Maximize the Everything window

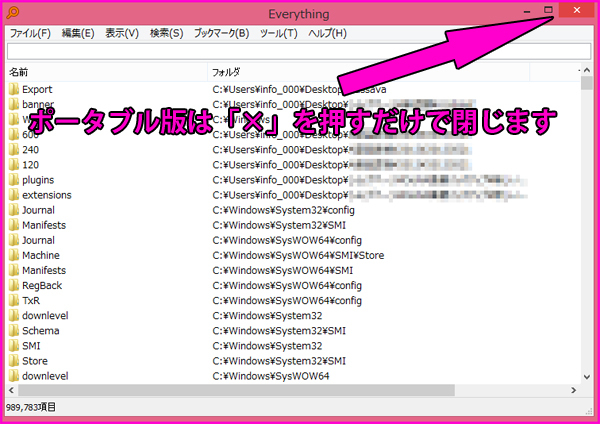pos(548,10)
